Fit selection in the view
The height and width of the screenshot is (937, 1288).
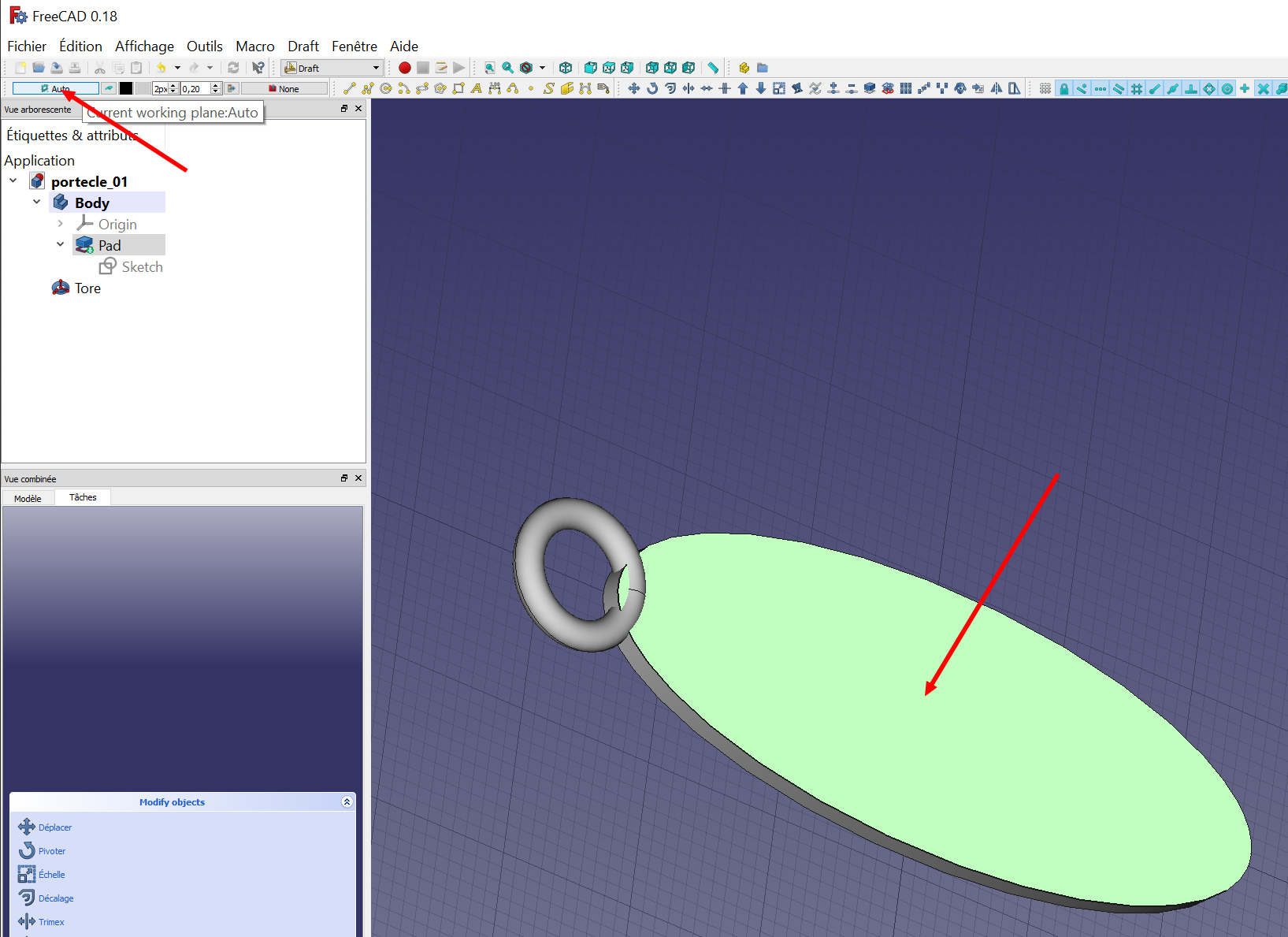click(508, 68)
